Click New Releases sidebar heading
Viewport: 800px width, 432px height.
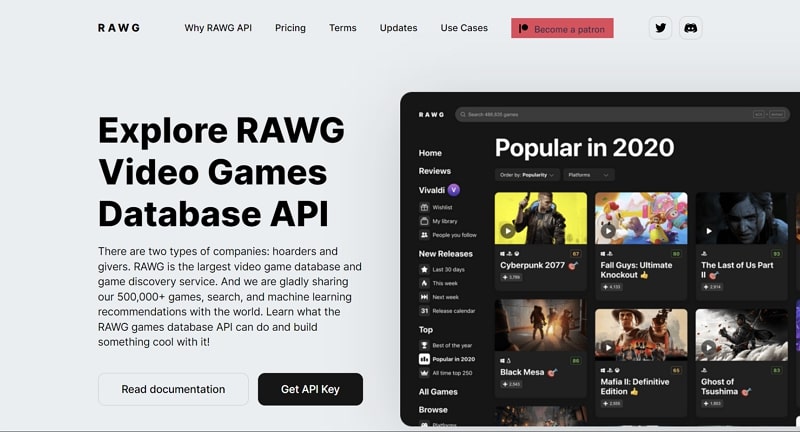445,253
